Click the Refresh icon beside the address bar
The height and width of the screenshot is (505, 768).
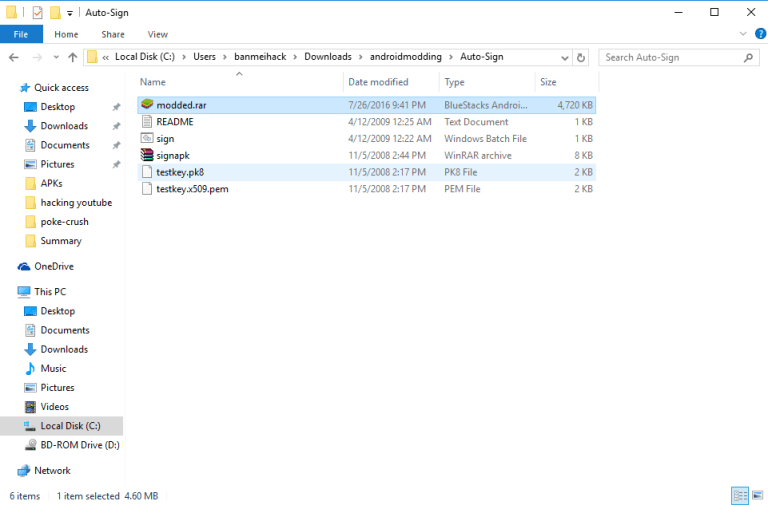581,57
